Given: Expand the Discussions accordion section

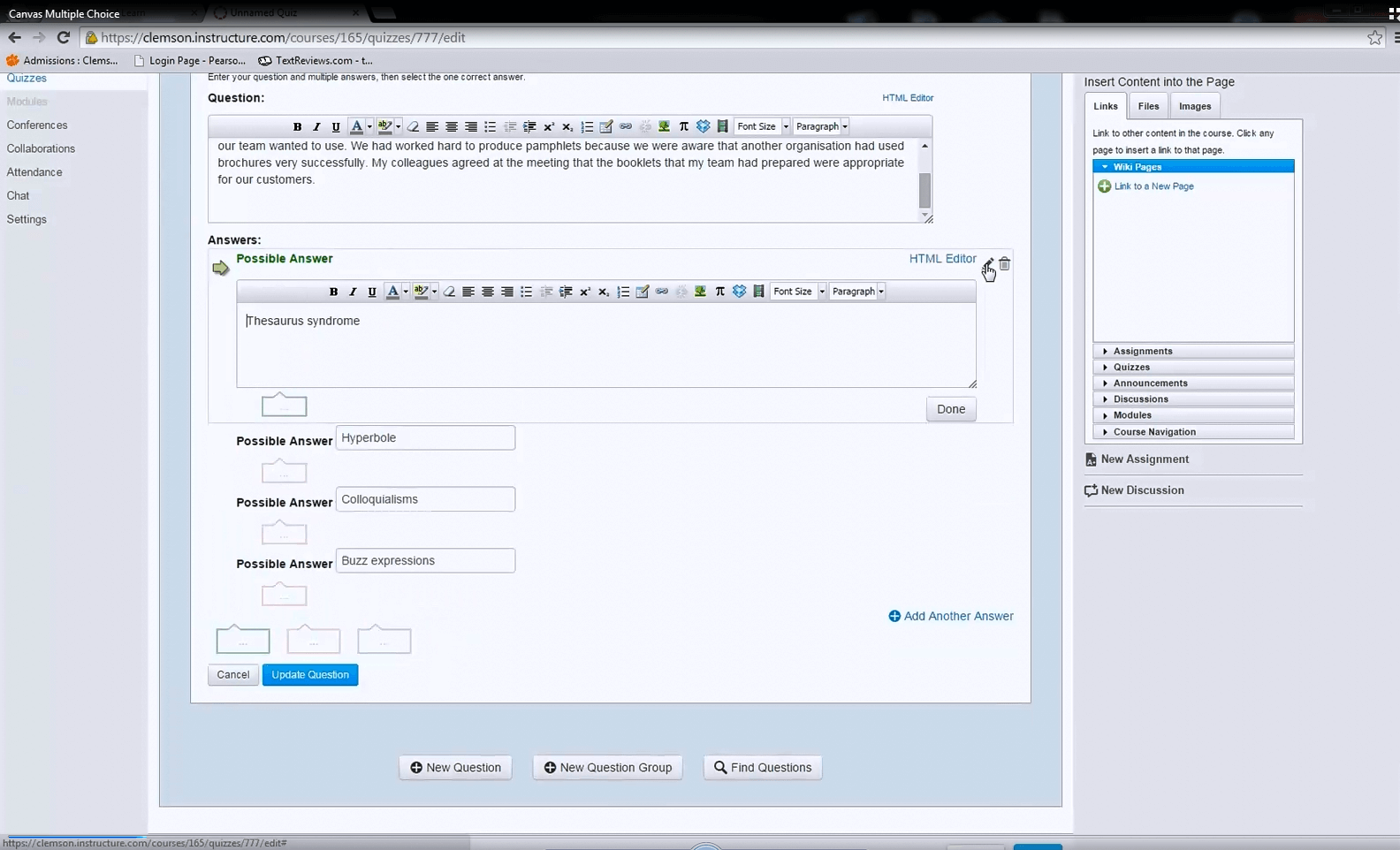Looking at the screenshot, I should (x=1193, y=398).
